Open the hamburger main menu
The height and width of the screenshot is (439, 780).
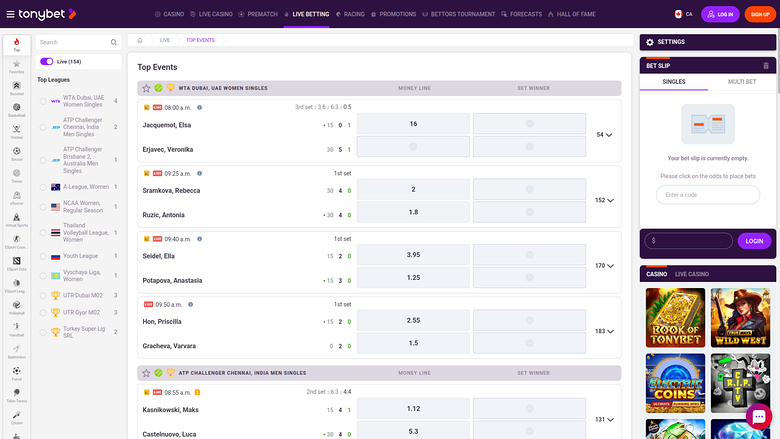pos(10,14)
